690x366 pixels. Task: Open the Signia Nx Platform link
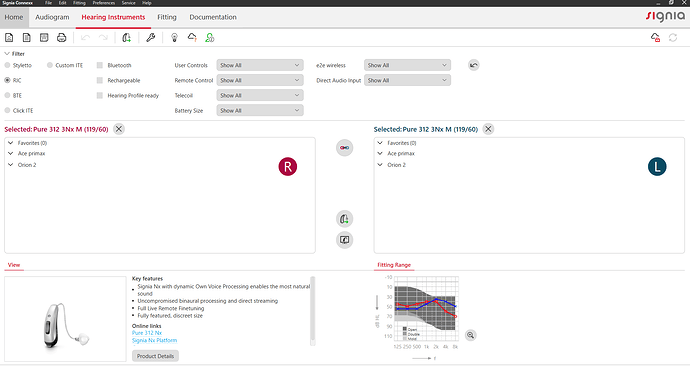[x=154, y=340]
